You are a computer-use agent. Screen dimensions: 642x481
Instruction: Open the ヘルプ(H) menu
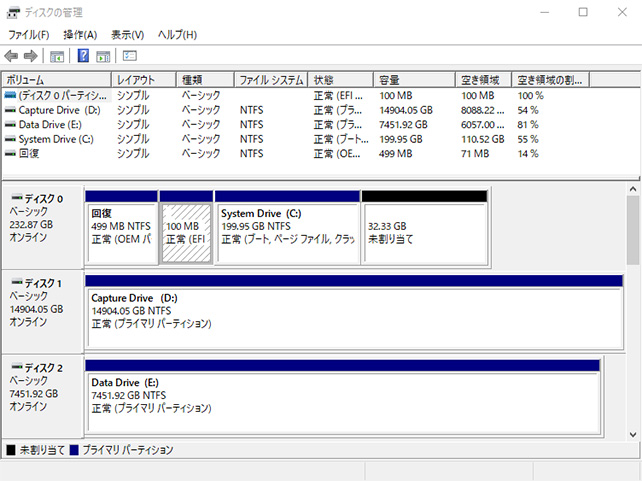(x=177, y=35)
